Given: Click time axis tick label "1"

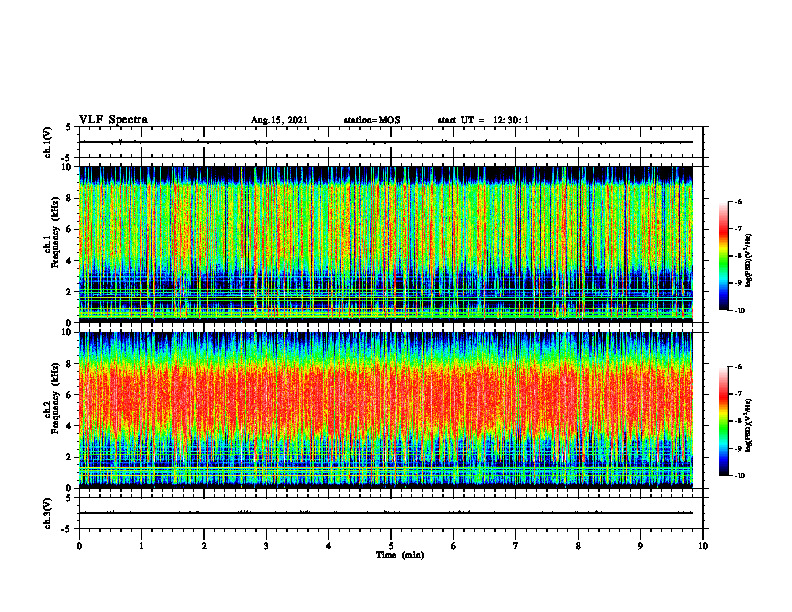Looking at the screenshot, I should pyautogui.click(x=141, y=546).
